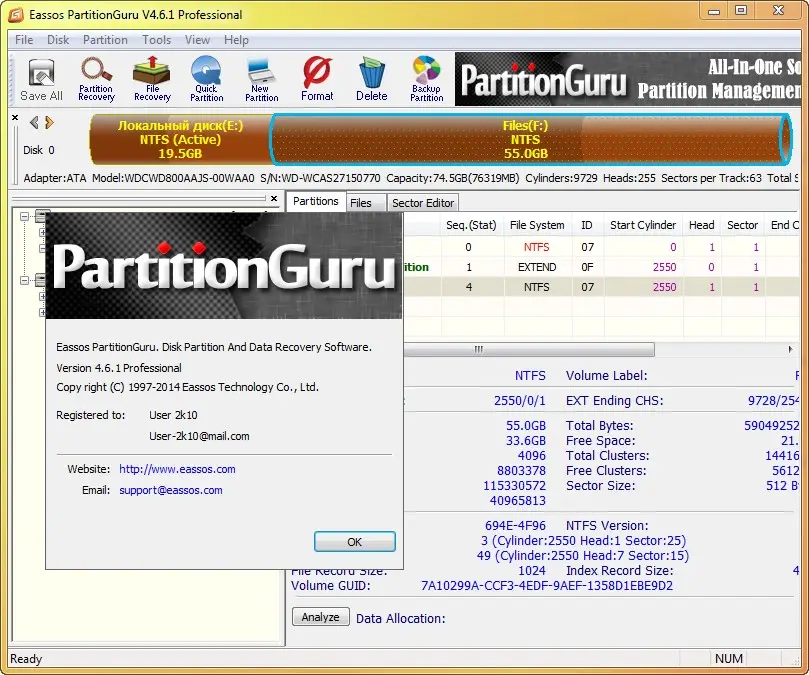
Task: Click the Data Allocation label
Action: coord(400,618)
